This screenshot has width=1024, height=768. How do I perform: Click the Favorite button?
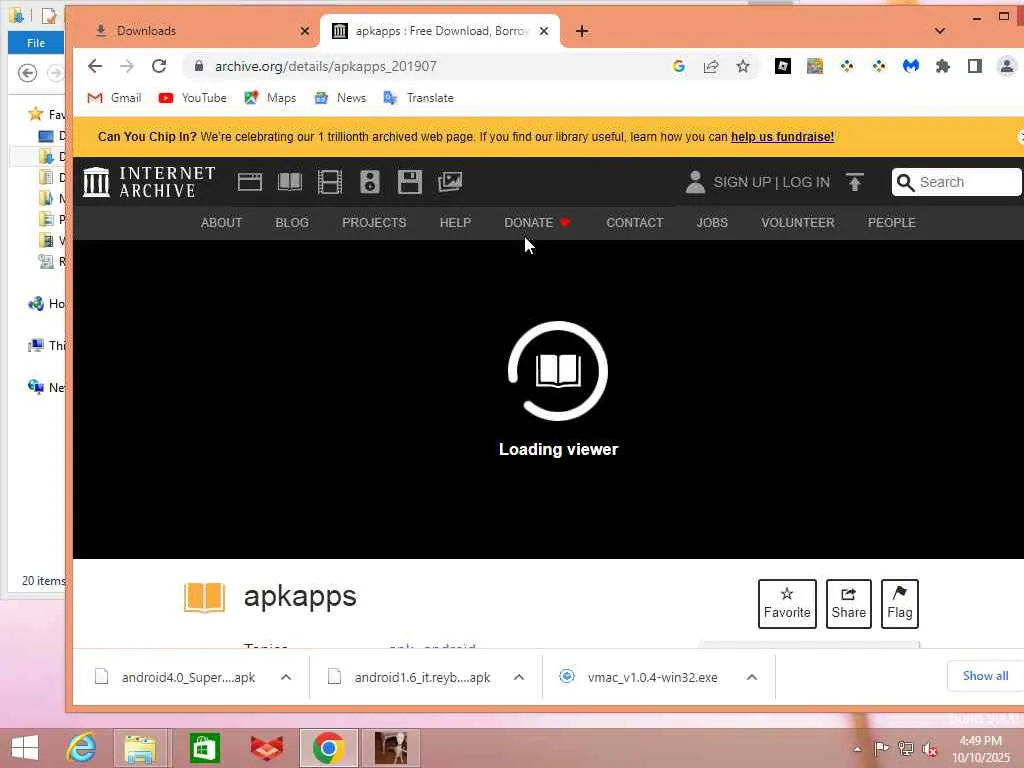pos(787,603)
